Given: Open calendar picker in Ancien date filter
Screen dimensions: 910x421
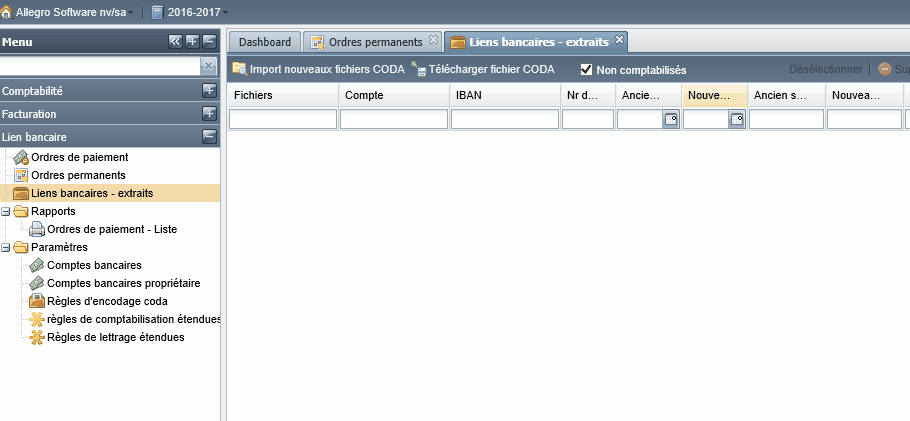Looking at the screenshot, I should [x=671, y=120].
